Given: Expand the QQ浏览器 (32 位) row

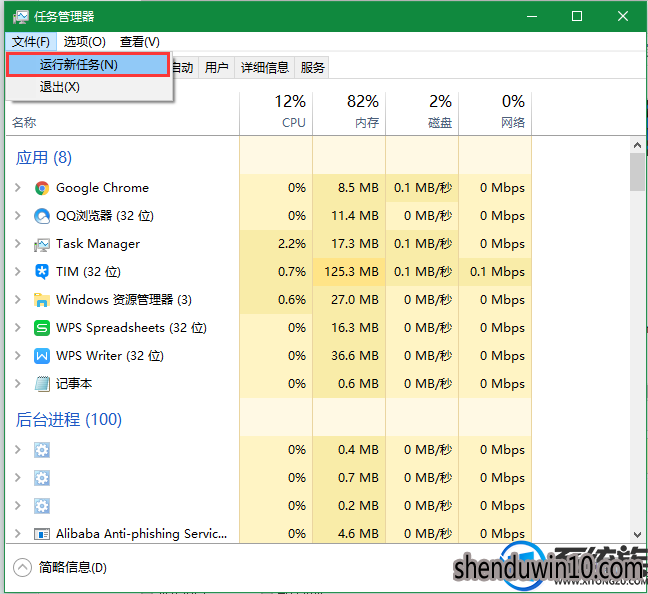Looking at the screenshot, I should (x=17, y=215).
